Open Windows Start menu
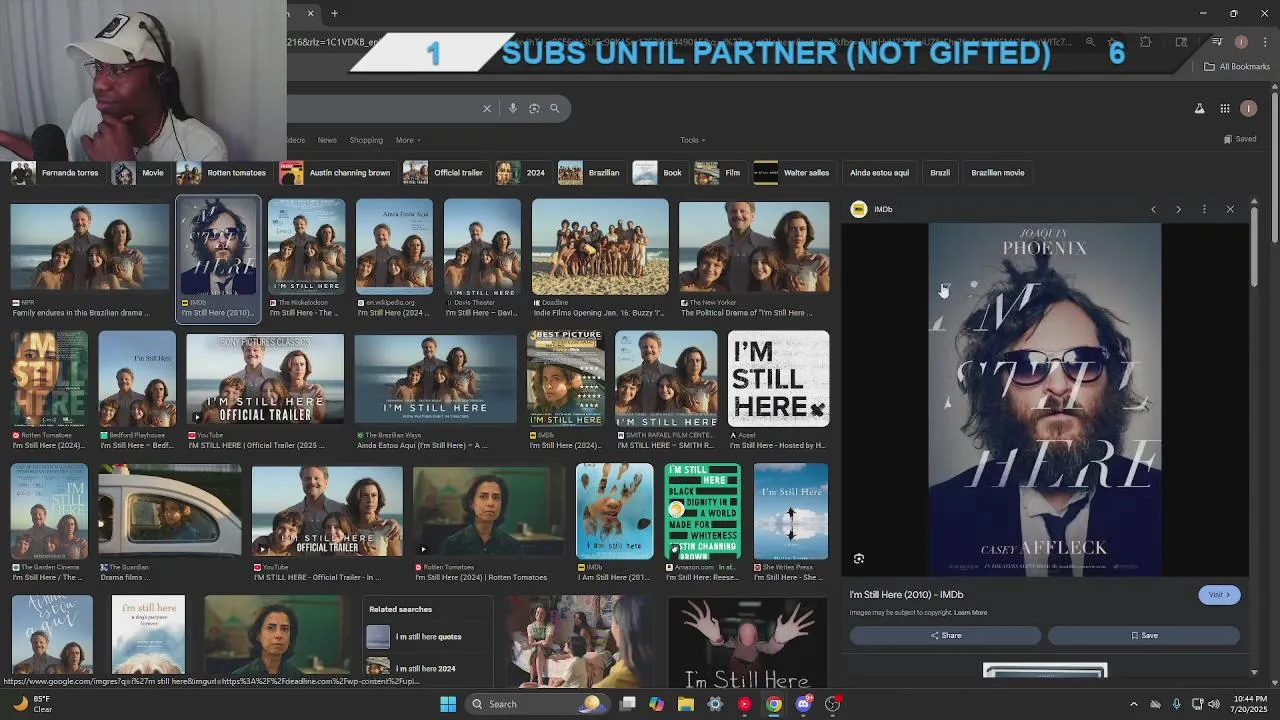This screenshot has width=1280, height=720. point(448,704)
